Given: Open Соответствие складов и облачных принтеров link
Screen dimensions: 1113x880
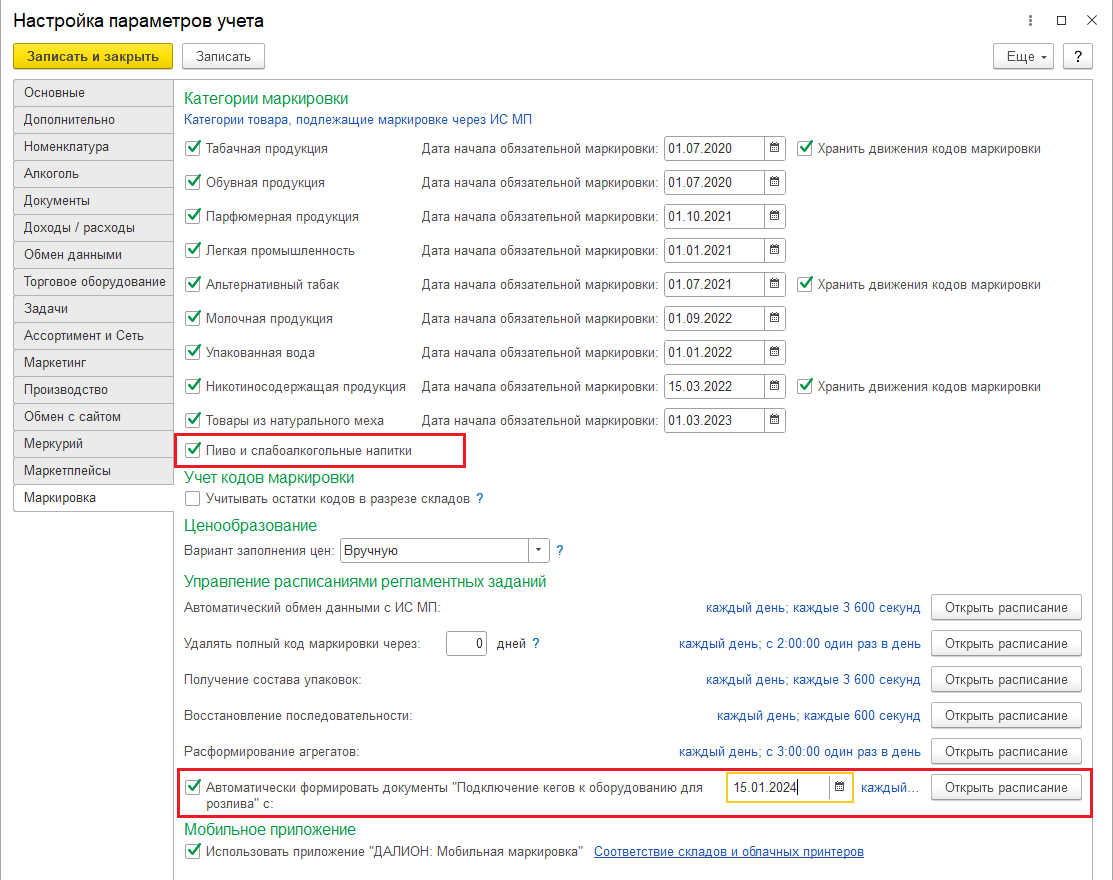Looking at the screenshot, I should pyautogui.click(x=728, y=851).
